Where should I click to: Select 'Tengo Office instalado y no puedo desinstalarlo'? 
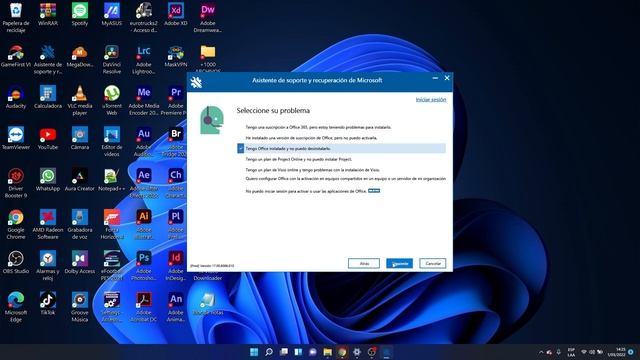click(x=341, y=149)
